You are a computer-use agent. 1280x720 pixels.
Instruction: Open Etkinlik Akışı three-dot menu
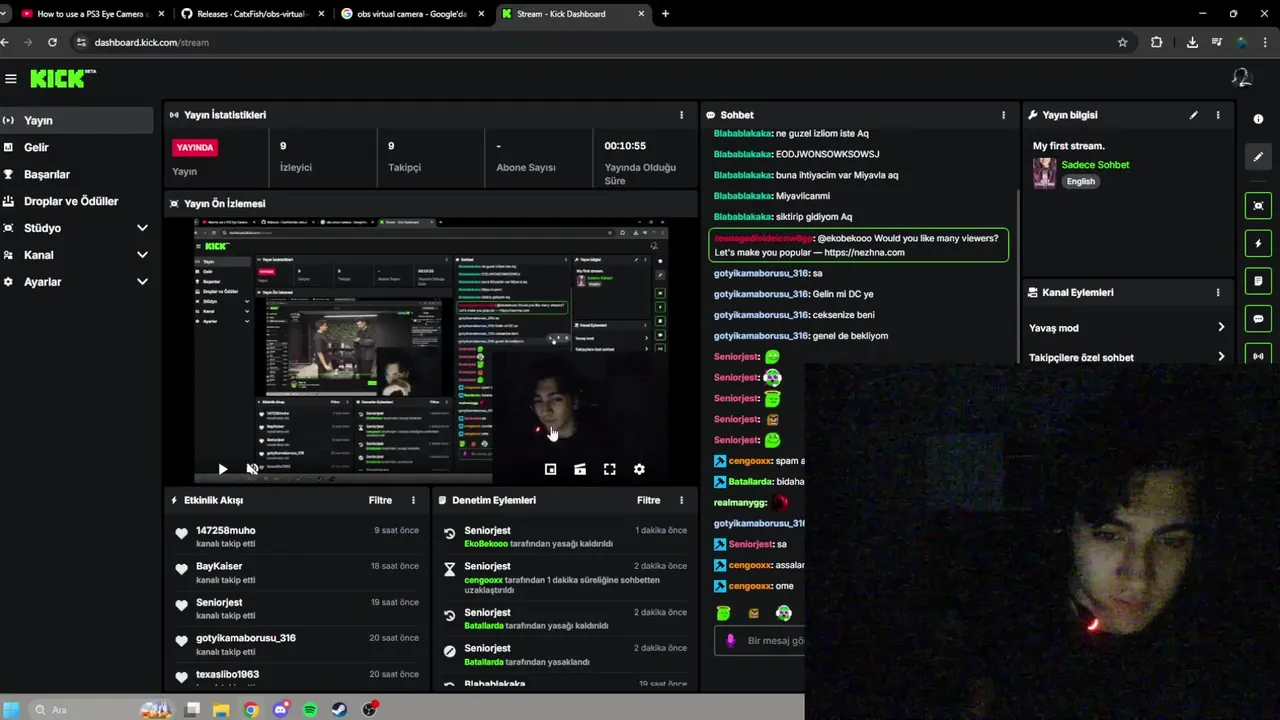[x=413, y=500]
